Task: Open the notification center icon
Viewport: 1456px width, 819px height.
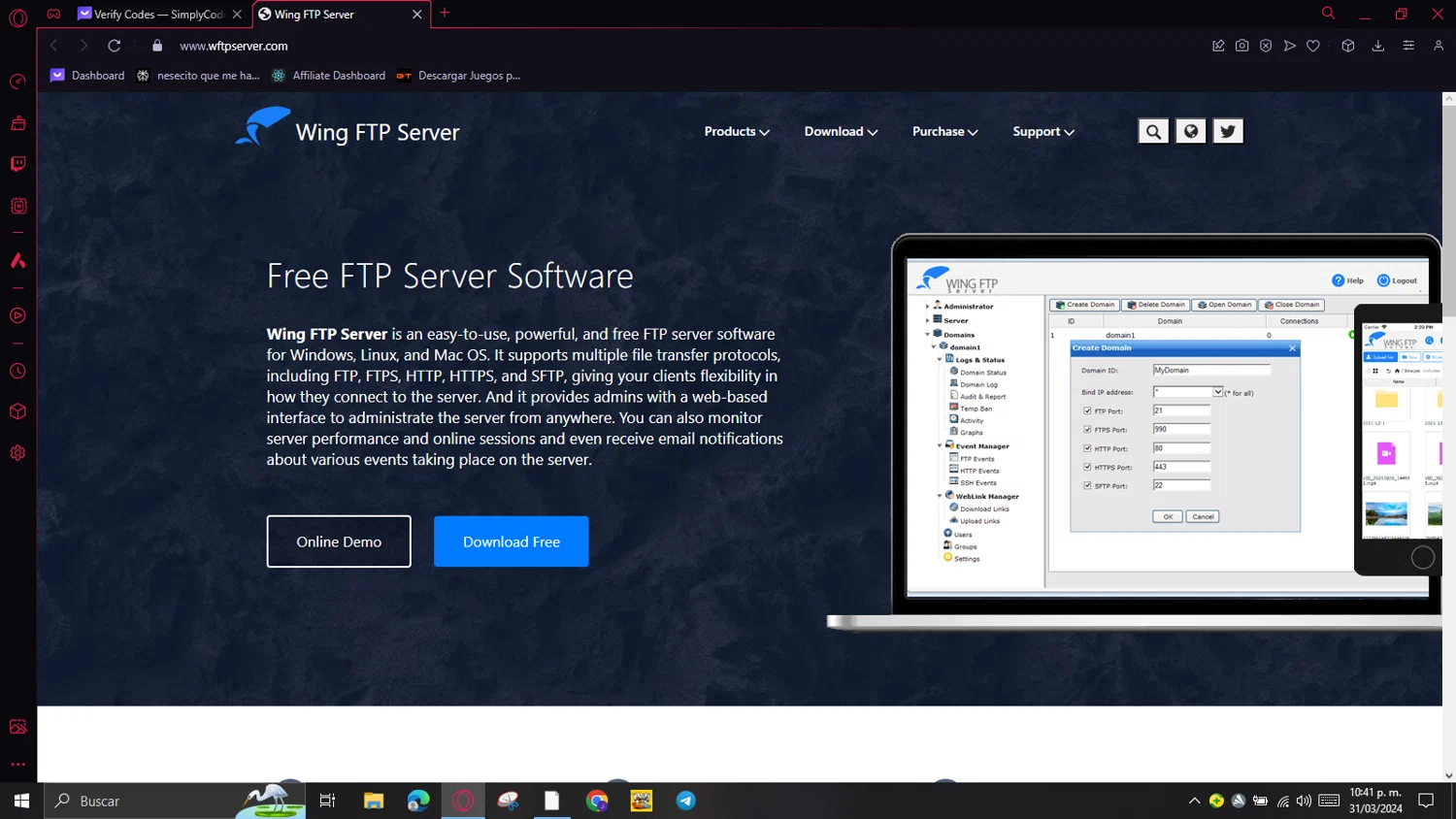Action: tap(1426, 801)
